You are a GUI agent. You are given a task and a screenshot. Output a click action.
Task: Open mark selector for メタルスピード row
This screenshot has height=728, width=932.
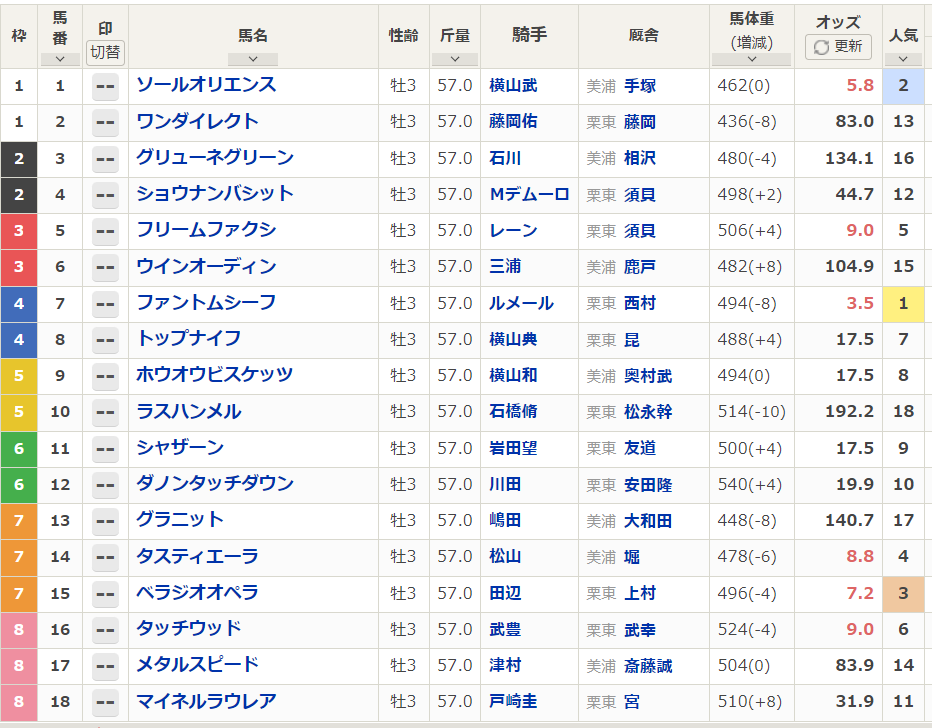point(105,667)
